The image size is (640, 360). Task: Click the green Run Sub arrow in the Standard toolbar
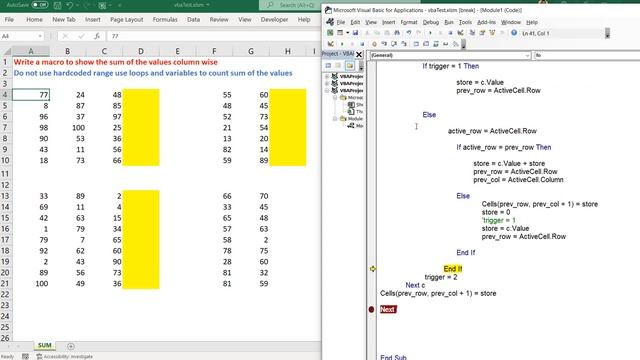[430, 33]
